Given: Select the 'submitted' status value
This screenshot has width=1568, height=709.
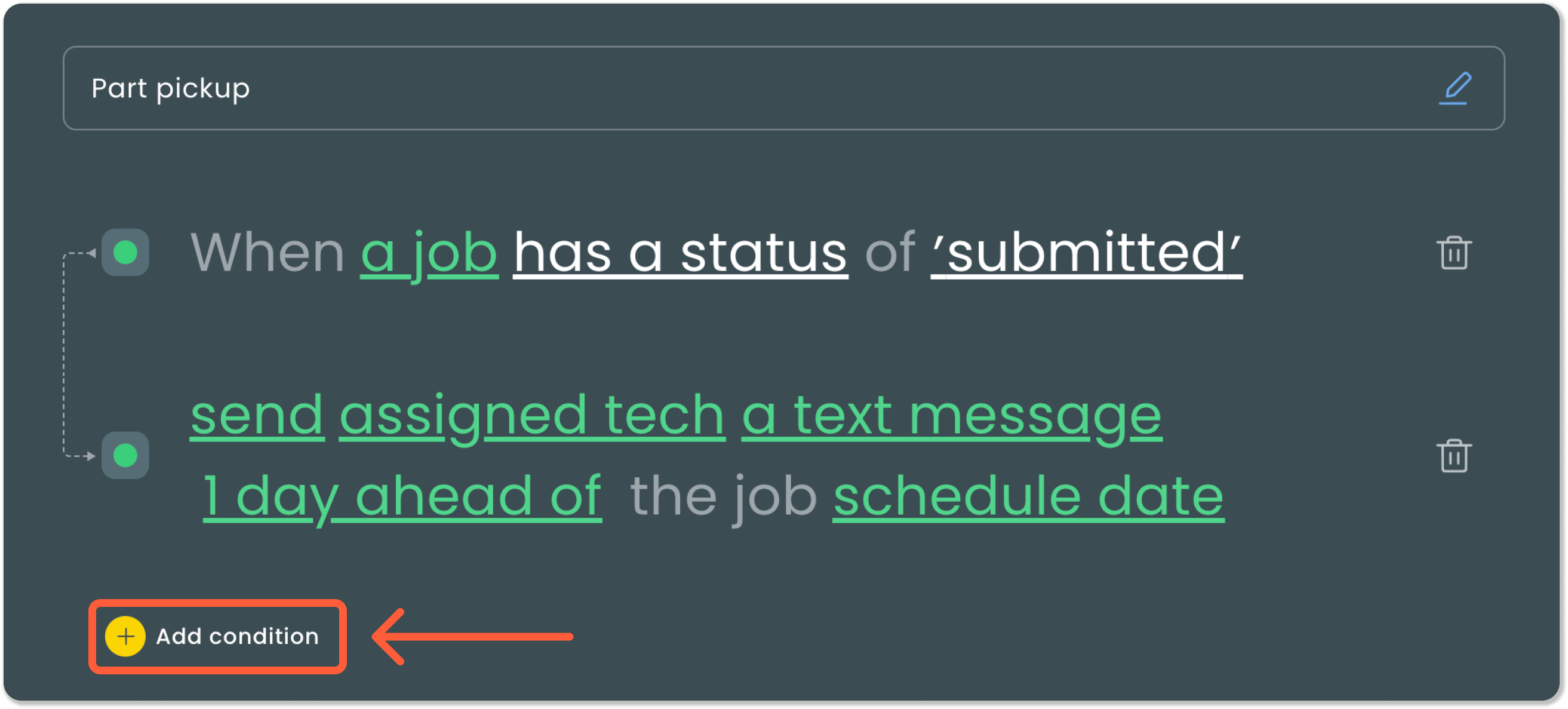Looking at the screenshot, I should (1086, 252).
